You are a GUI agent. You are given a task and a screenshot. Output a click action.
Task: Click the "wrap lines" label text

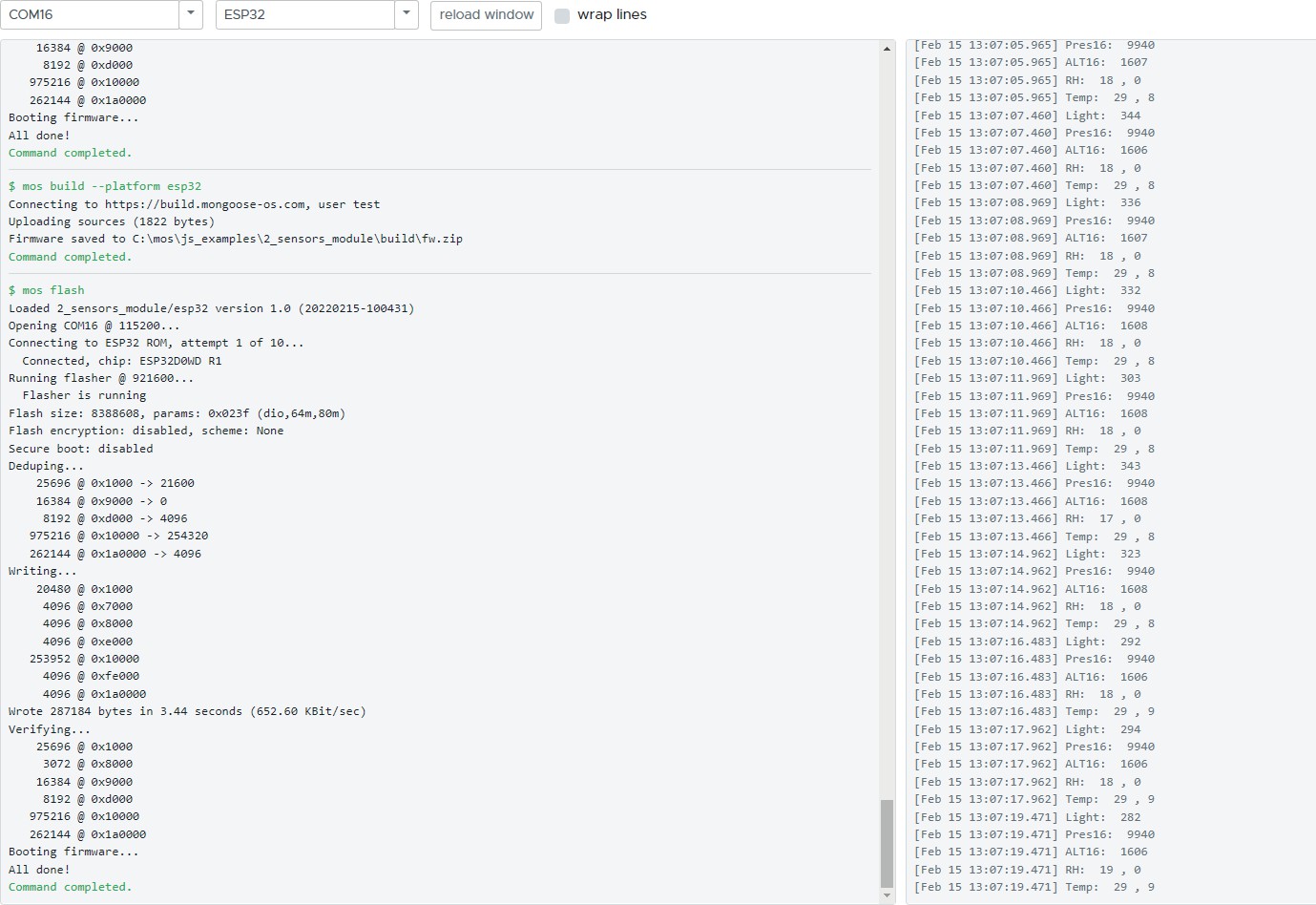click(612, 14)
